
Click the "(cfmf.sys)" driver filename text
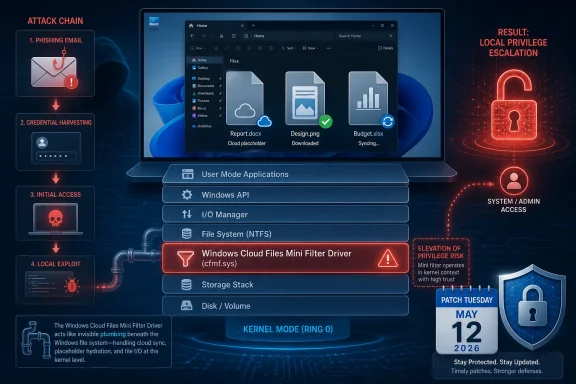coord(219,263)
